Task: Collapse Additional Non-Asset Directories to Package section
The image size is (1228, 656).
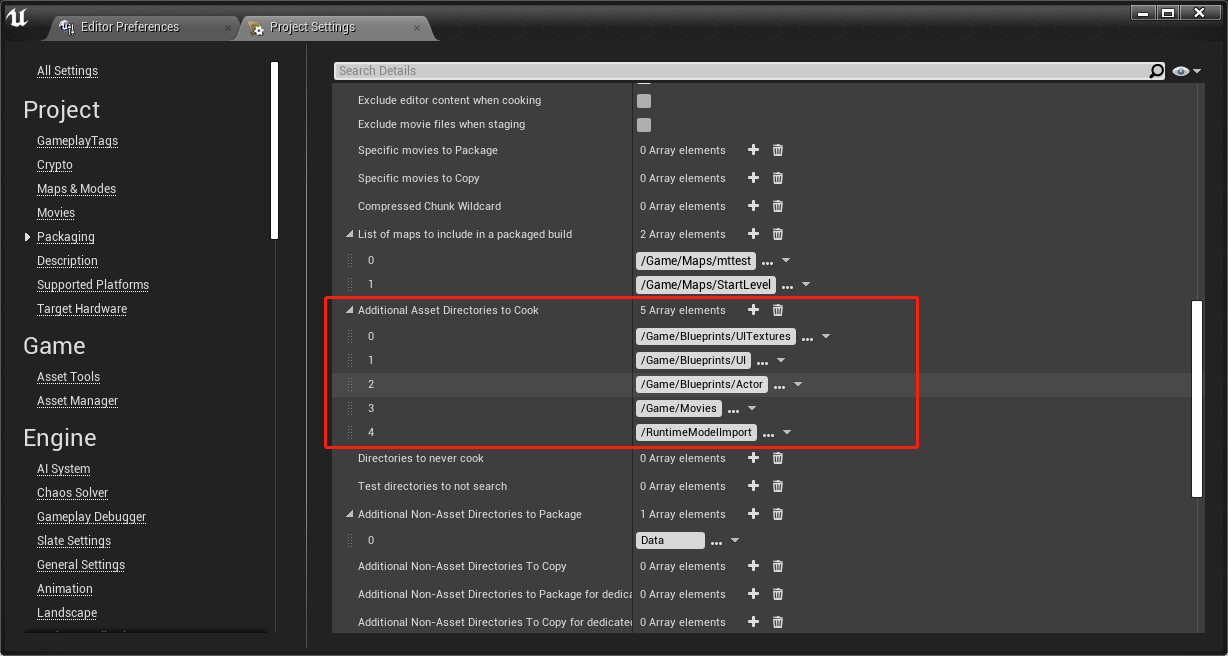Action: 350,514
